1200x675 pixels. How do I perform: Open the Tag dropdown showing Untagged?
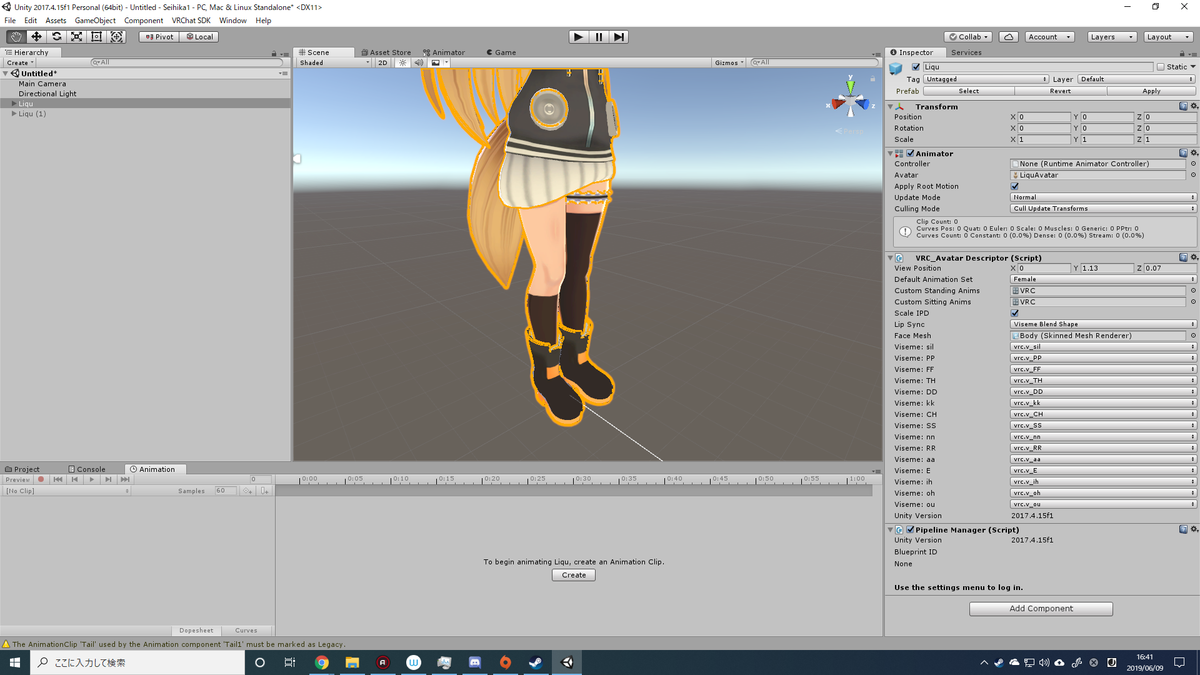click(x=986, y=79)
